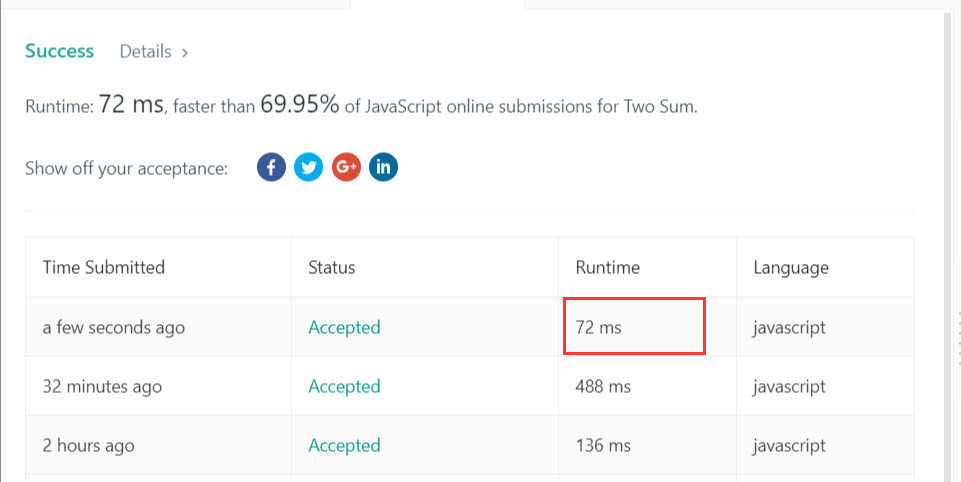961x482 pixels.
Task: Share acceptance on Facebook
Action: tap(271, 167)
